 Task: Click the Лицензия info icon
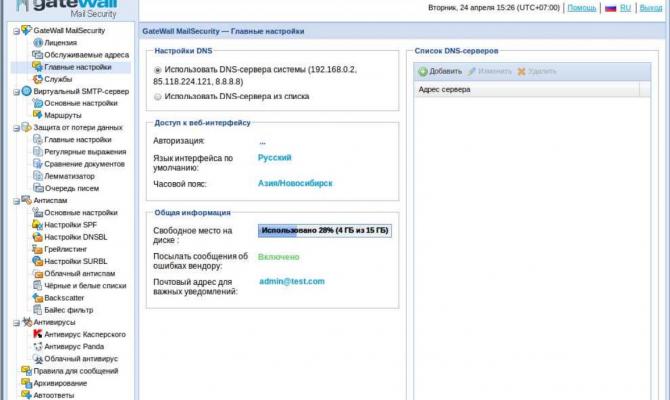(38, 42)
